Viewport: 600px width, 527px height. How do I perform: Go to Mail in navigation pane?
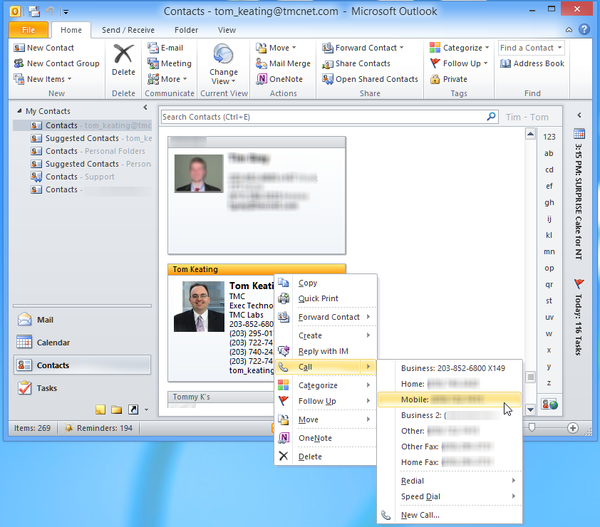click(x=45, y=320)
